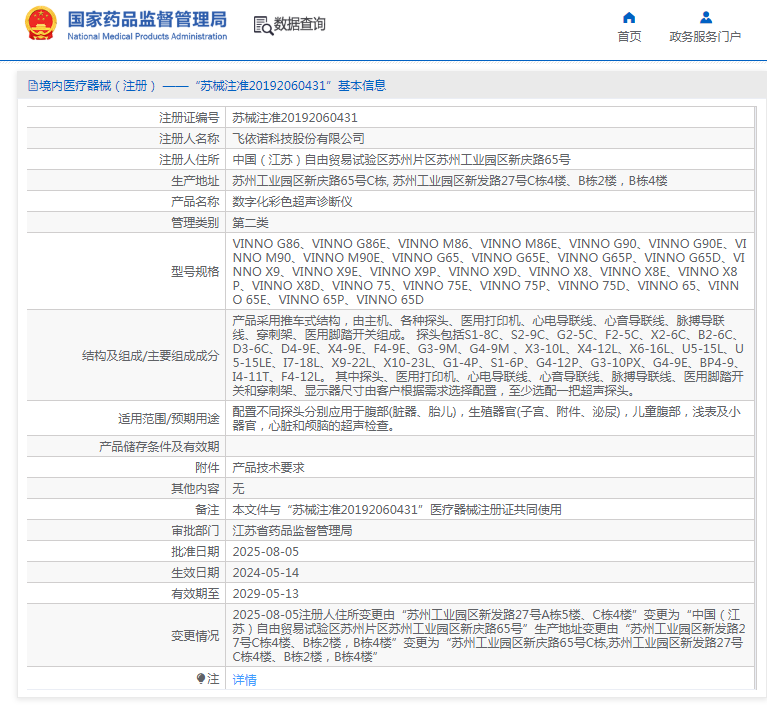This screenshot has width=767, height=705.
Task: Click the 国家药品监督管理局 site title
Action: pyautogui.click(x=146, y=19)
